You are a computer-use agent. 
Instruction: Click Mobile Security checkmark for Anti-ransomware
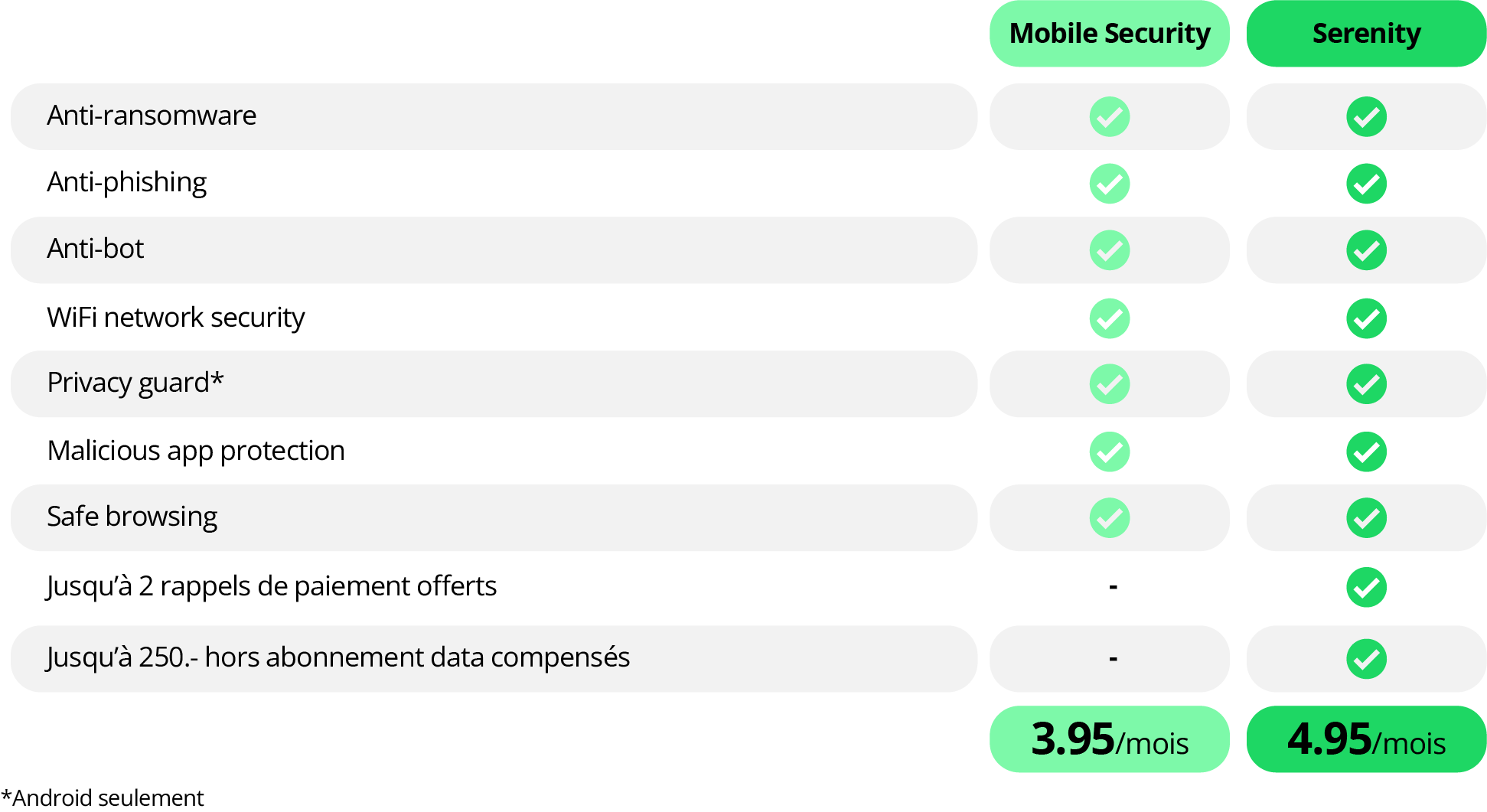tap(1109, 117)
